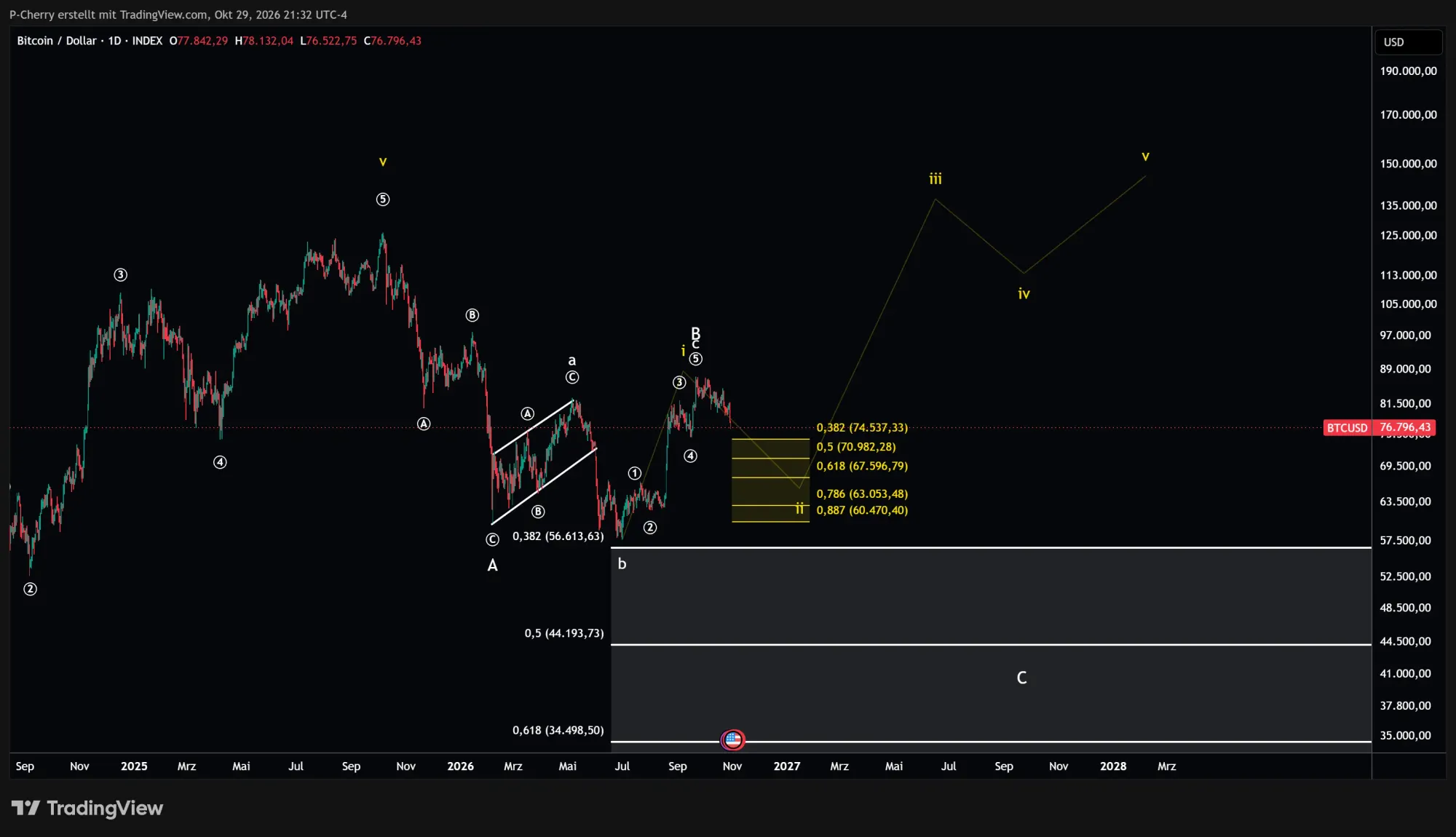Click the yellow wave ii label
This screenshot has width=1456, height=837.
[x=799, y=509]
